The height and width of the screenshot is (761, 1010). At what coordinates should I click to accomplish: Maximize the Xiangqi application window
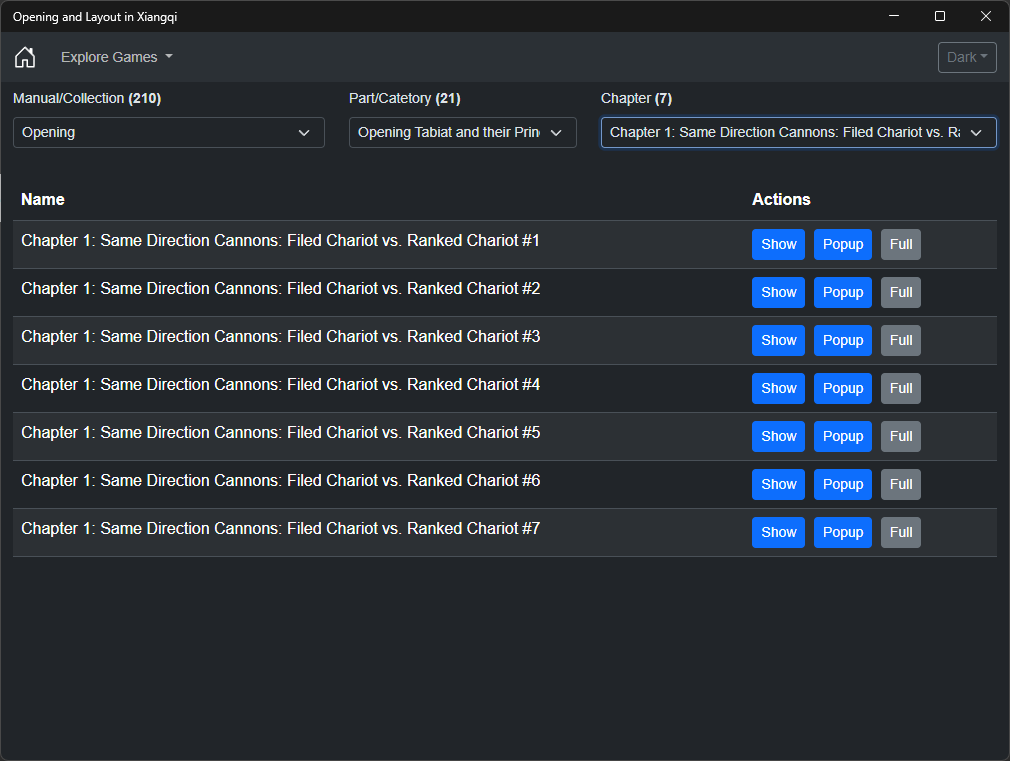[940, 16]
